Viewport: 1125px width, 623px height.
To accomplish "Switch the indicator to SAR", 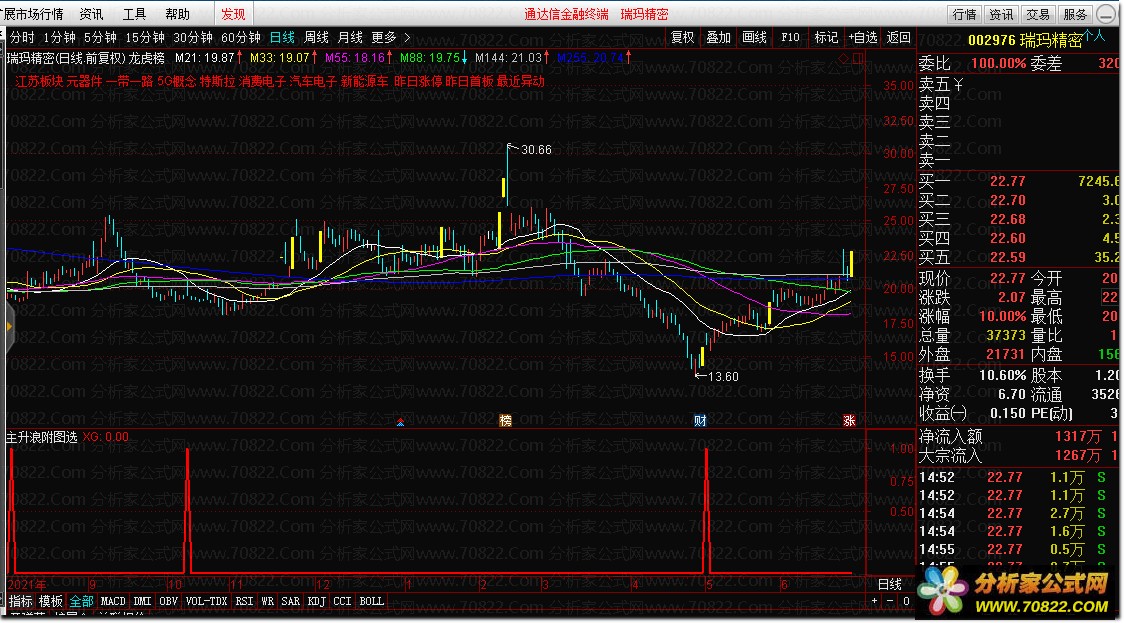I will point(291,601).
